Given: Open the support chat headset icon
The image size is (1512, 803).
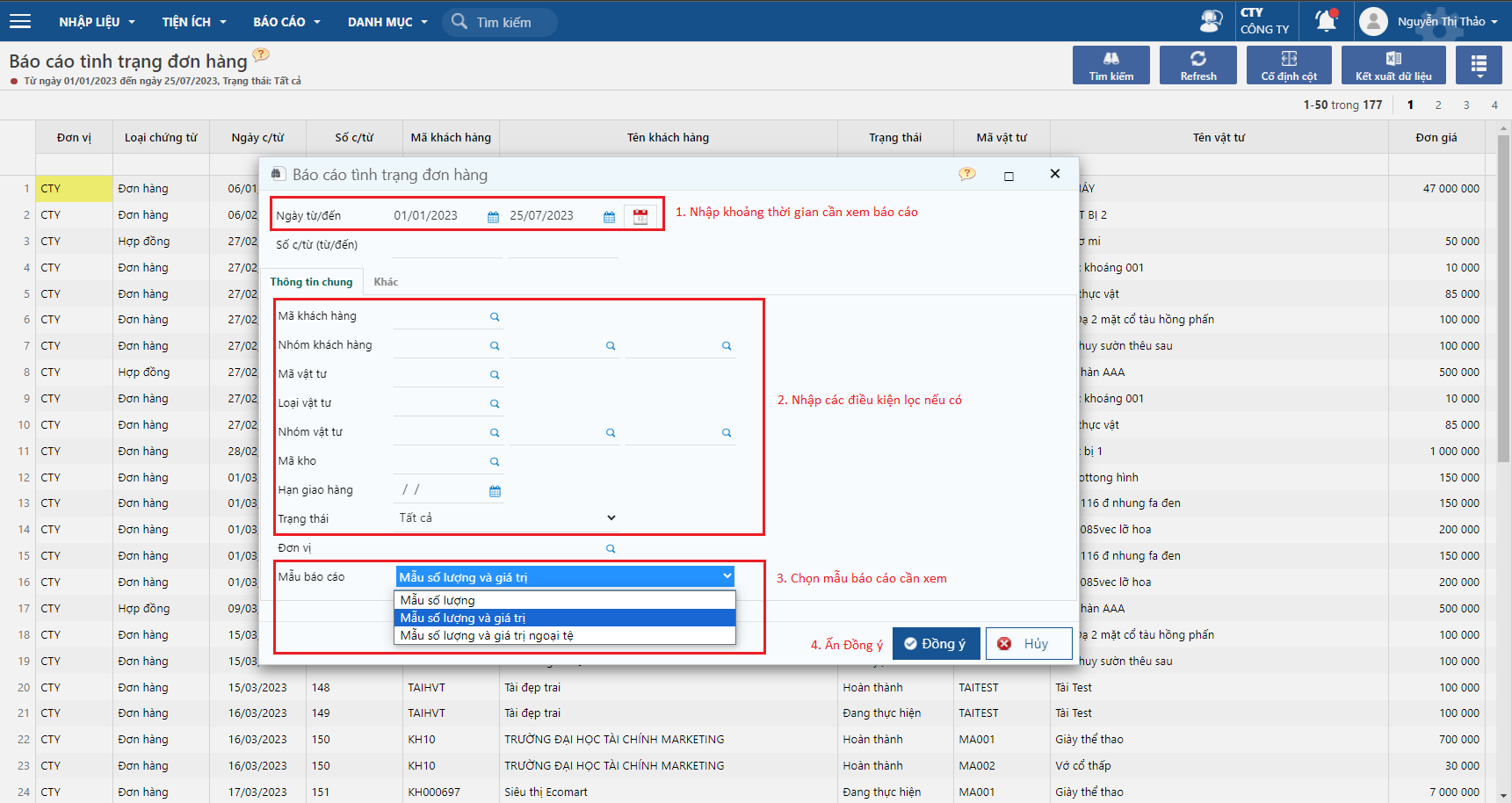Looking at the screenshot, I should (x=1211, y=21).
